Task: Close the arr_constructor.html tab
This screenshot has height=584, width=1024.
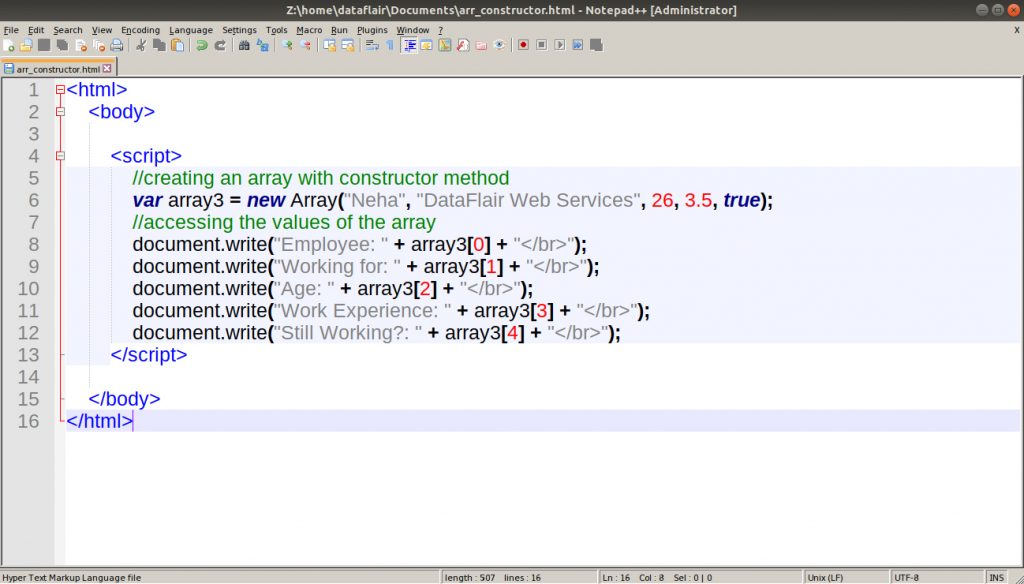Action: point(107,68)
